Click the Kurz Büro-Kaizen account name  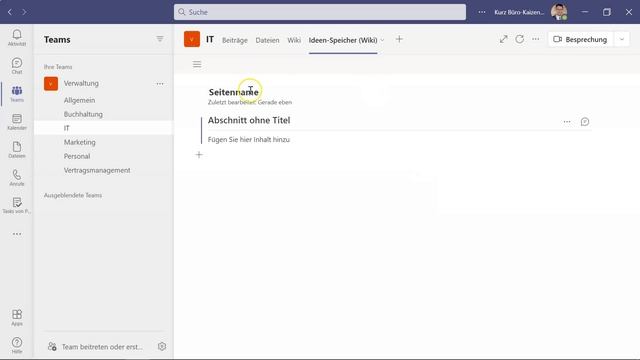(x=519, y=12)
